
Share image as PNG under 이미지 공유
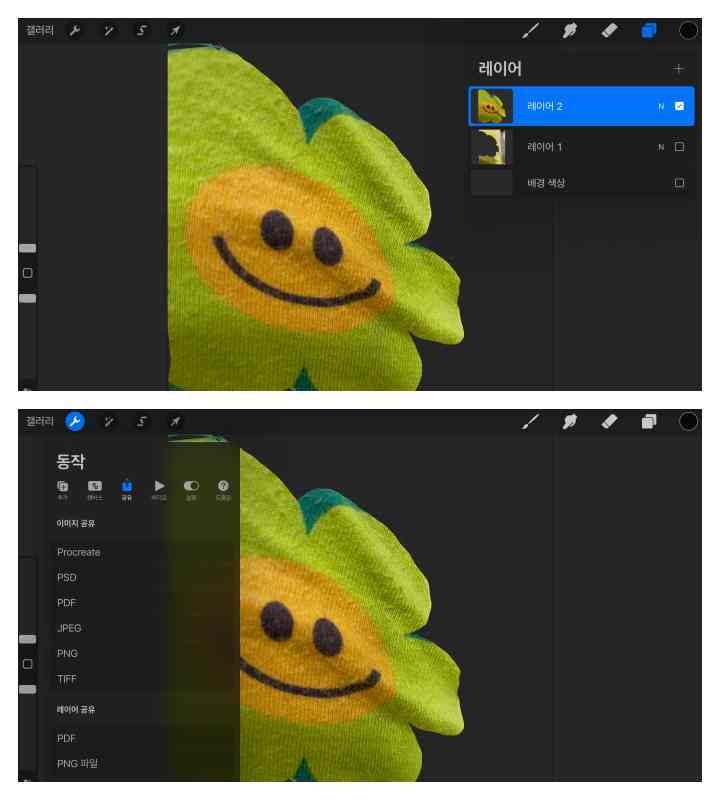tap(67, 654)
